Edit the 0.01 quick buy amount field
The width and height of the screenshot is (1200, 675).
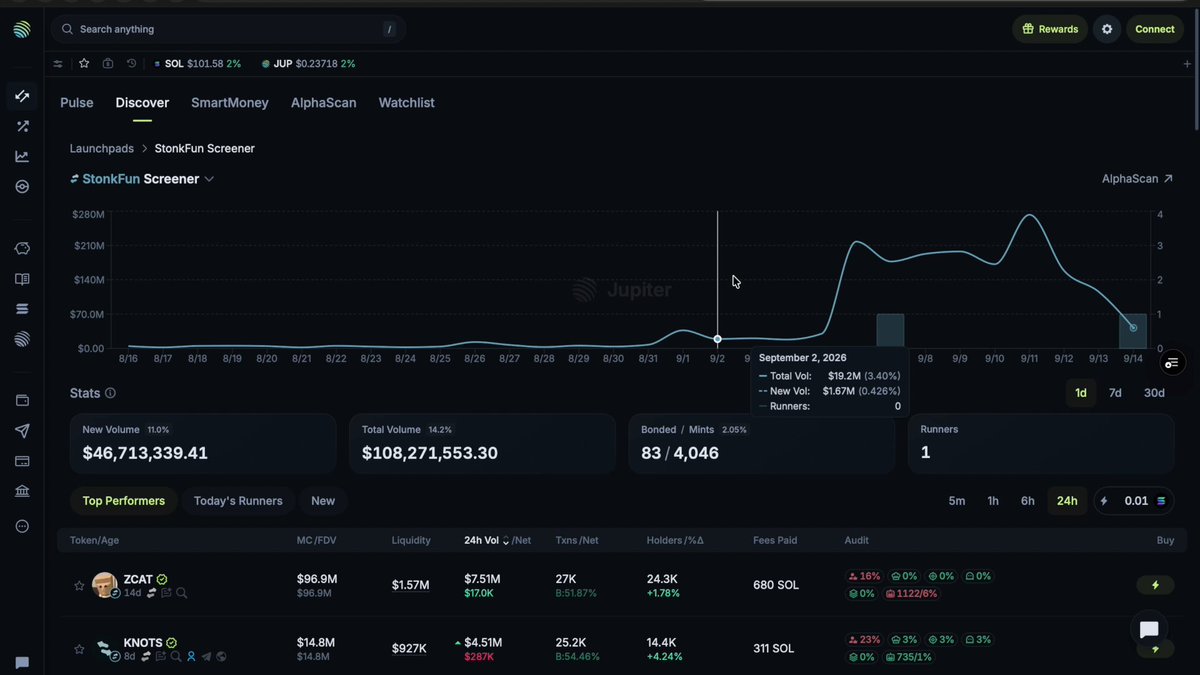click(1136, 501)
